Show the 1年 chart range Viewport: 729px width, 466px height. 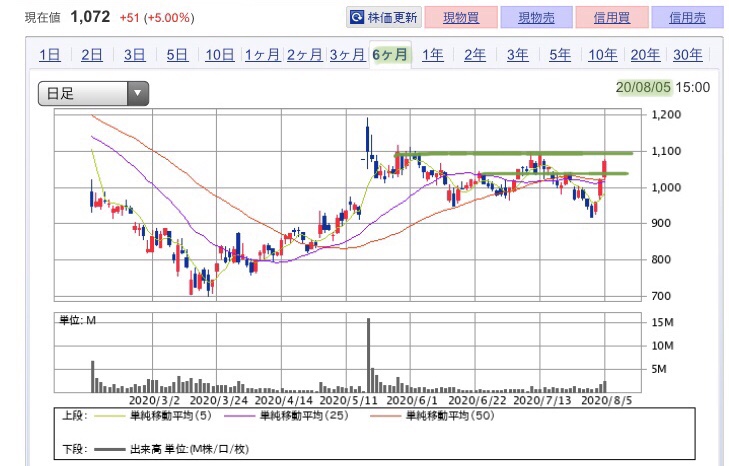(x=432, y=55)
